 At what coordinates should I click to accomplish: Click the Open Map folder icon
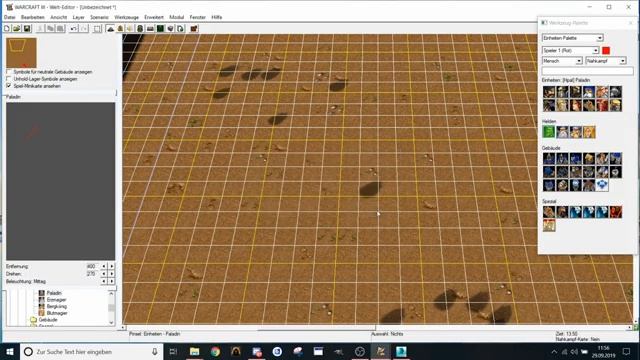17,29
